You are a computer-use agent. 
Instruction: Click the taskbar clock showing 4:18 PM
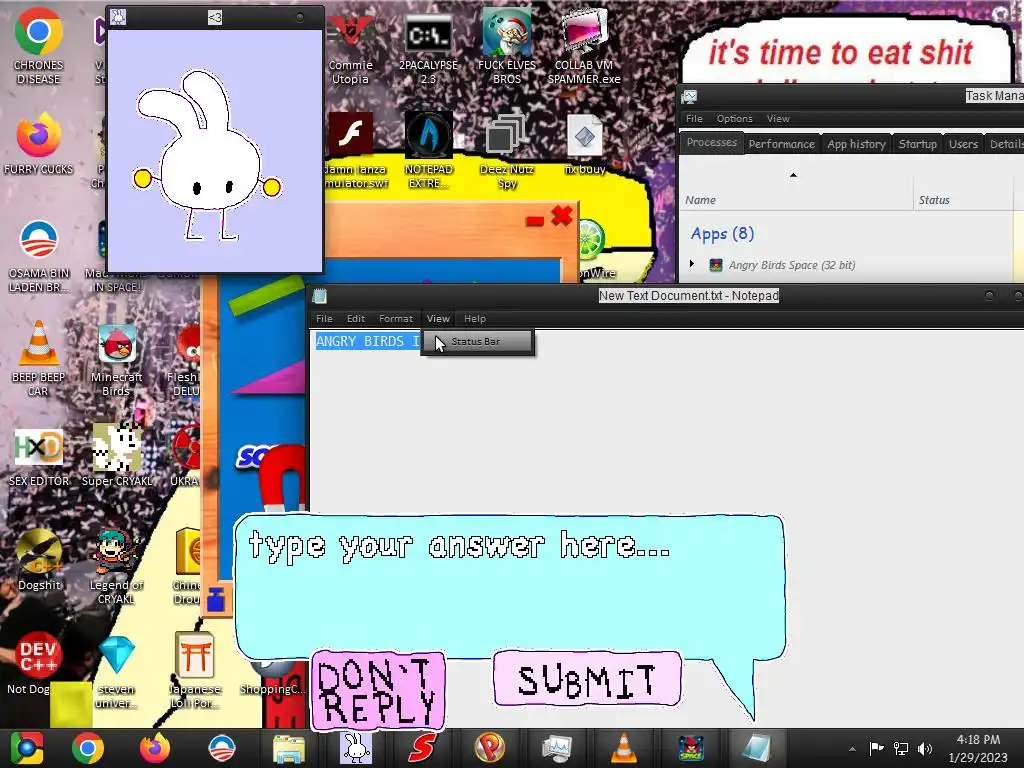[x=978, y=748]
